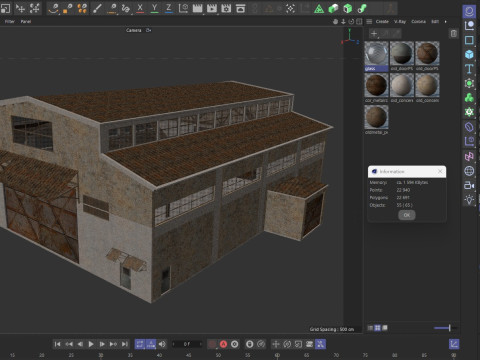480x360 pixels.
Task: Toggle the red autokeying A button
Action: pos(223,344)
